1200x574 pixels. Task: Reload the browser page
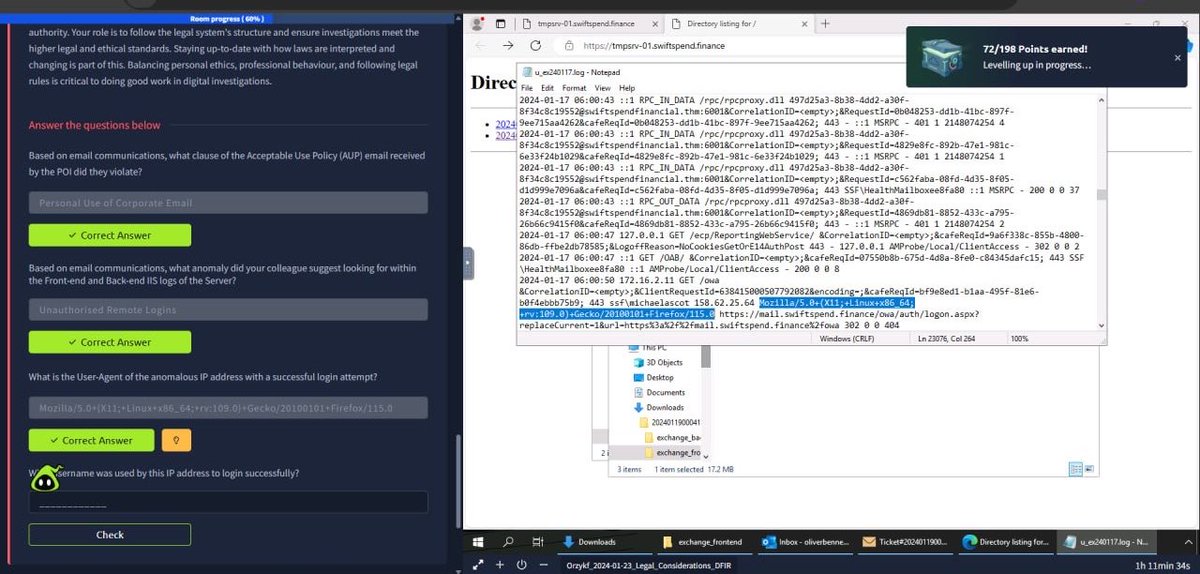click(x=535, y=46)
